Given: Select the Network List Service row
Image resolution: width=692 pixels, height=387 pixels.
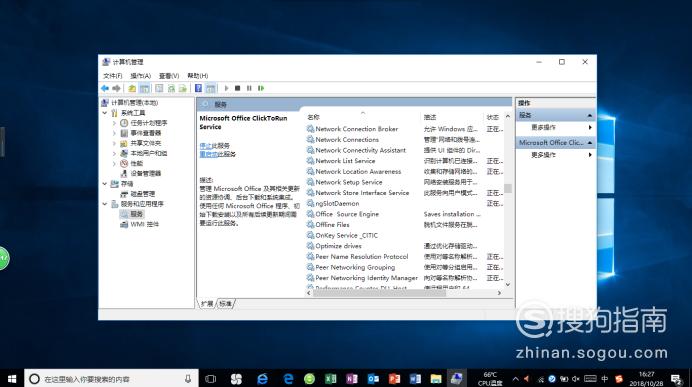Looking at the screenshot, I should pyautogui.click(x=345, y=161).
